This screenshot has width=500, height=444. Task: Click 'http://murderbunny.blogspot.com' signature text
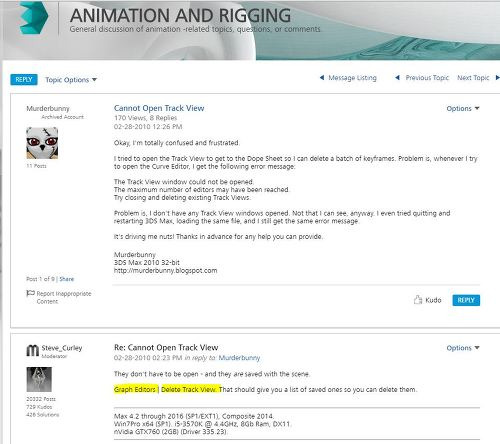pos(165,271)
